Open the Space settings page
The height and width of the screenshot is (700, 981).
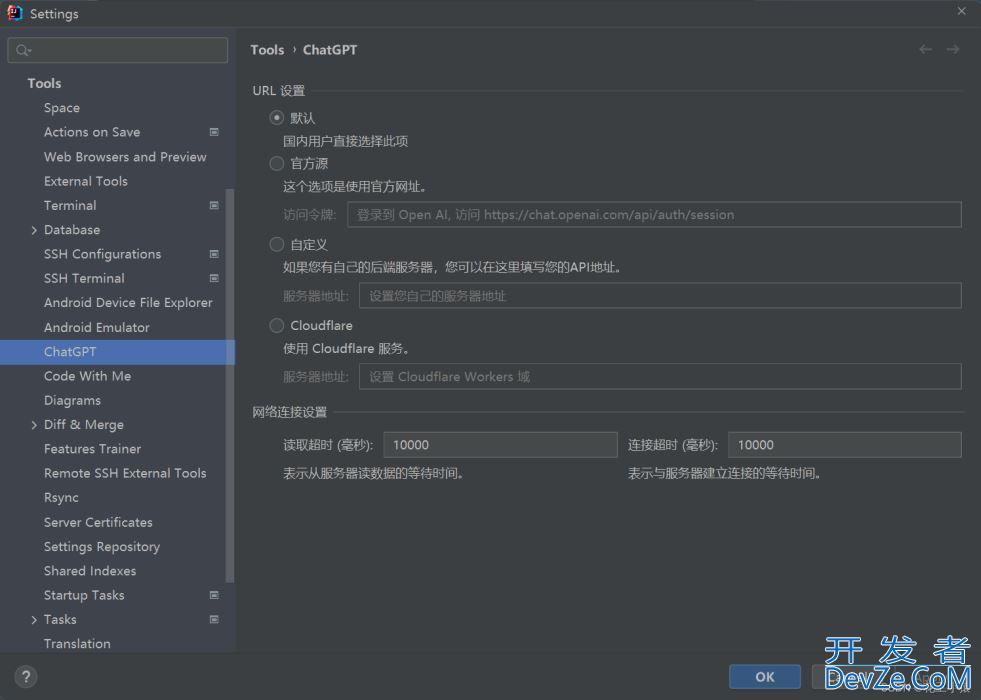62,108
